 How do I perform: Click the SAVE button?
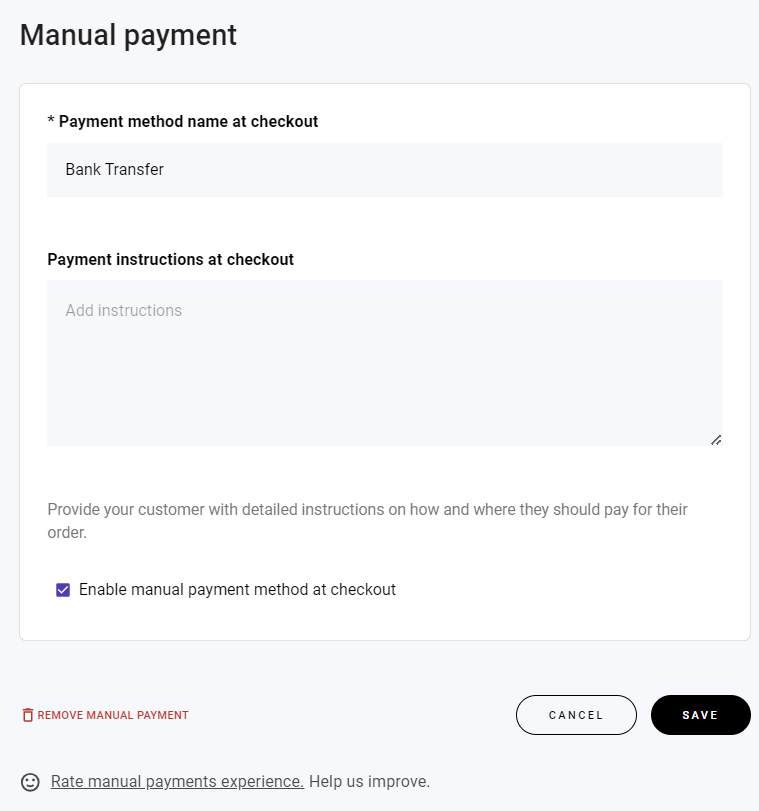pyautogui.click(x=700, y=715)
